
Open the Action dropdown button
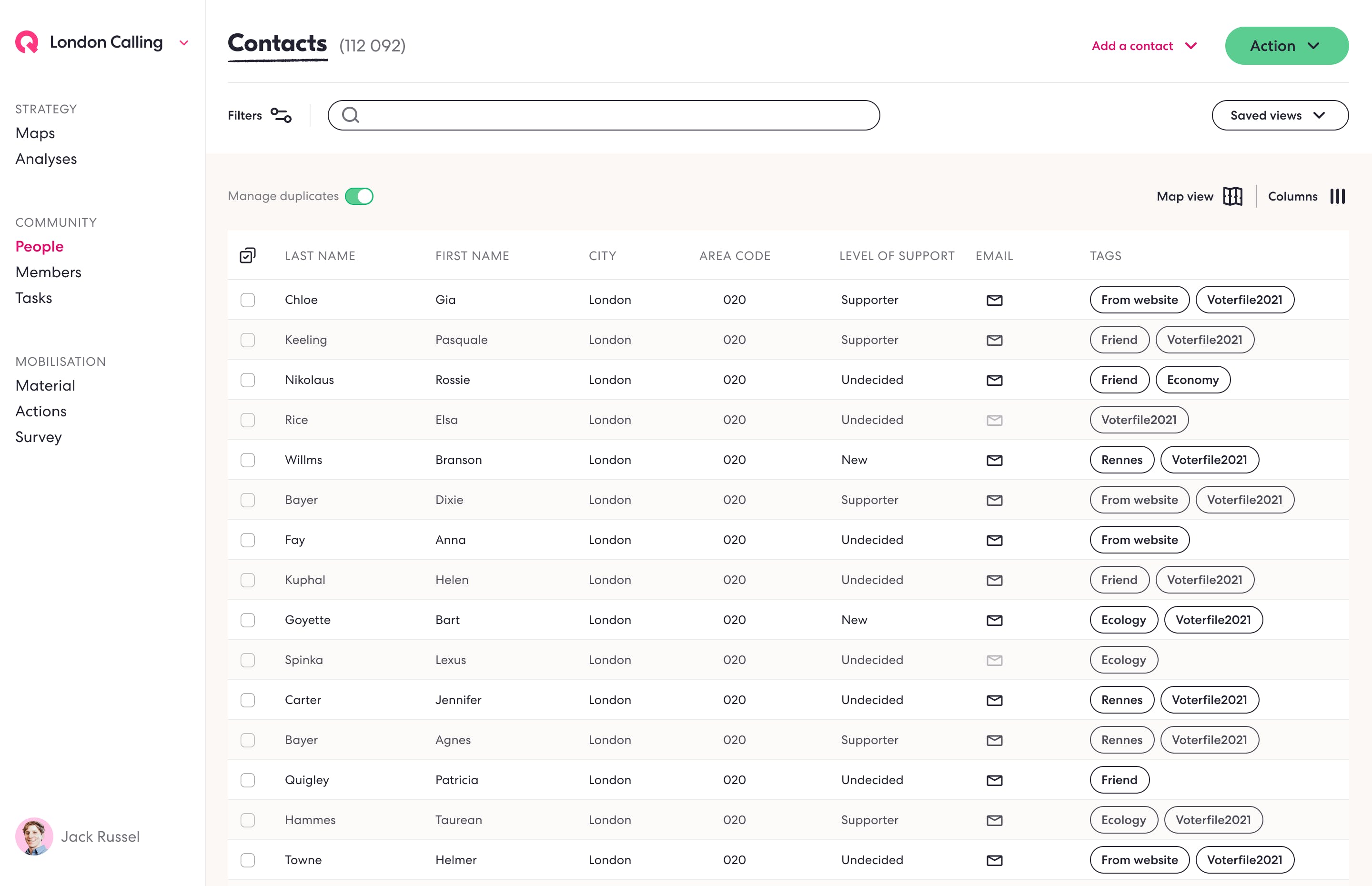tap(1286, 45)
